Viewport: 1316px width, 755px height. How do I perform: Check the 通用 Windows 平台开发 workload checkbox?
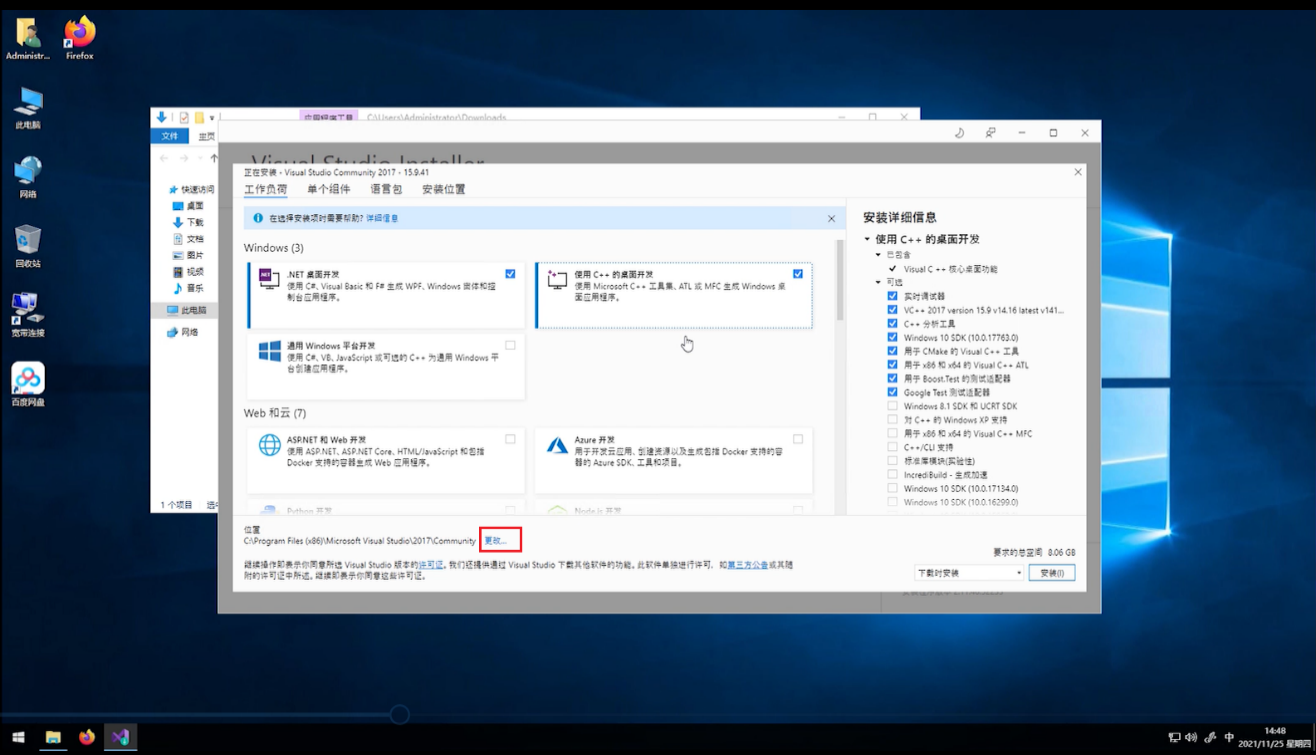(510, 345)
